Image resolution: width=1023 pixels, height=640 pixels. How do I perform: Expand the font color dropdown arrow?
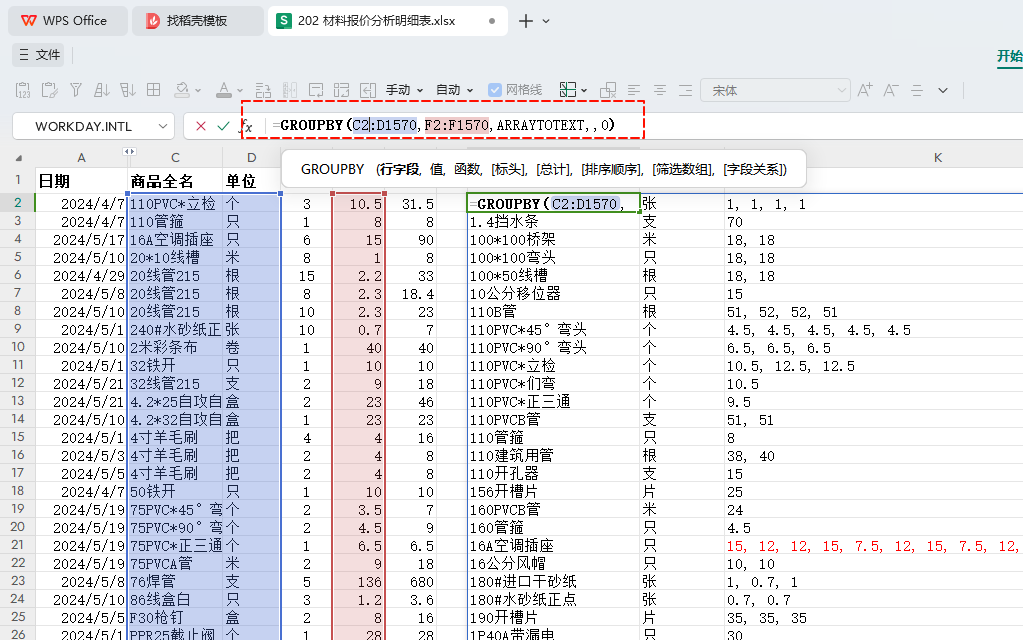tap(239, 91)
